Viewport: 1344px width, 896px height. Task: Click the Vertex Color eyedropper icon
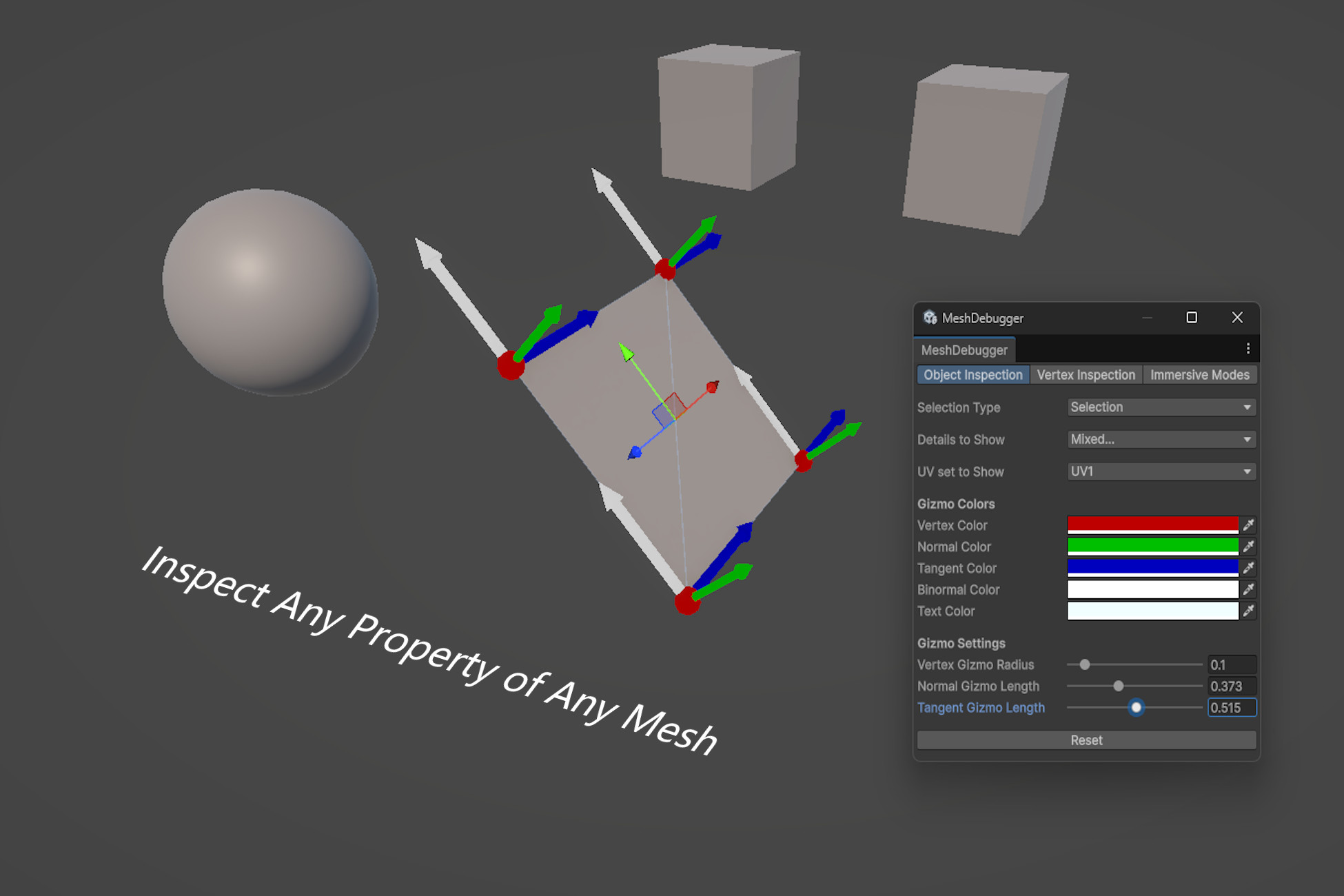pyautogui.click(x=1248, y=525)
